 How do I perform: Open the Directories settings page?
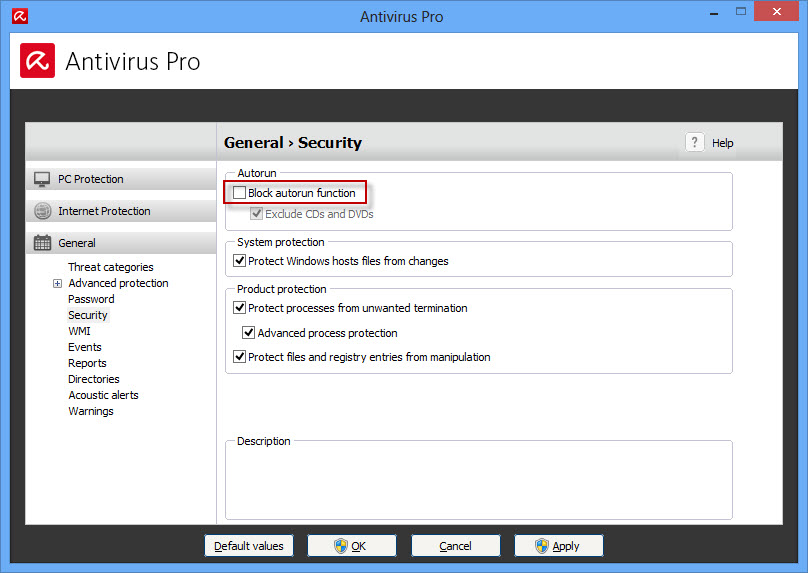click(x=94, y=379)
